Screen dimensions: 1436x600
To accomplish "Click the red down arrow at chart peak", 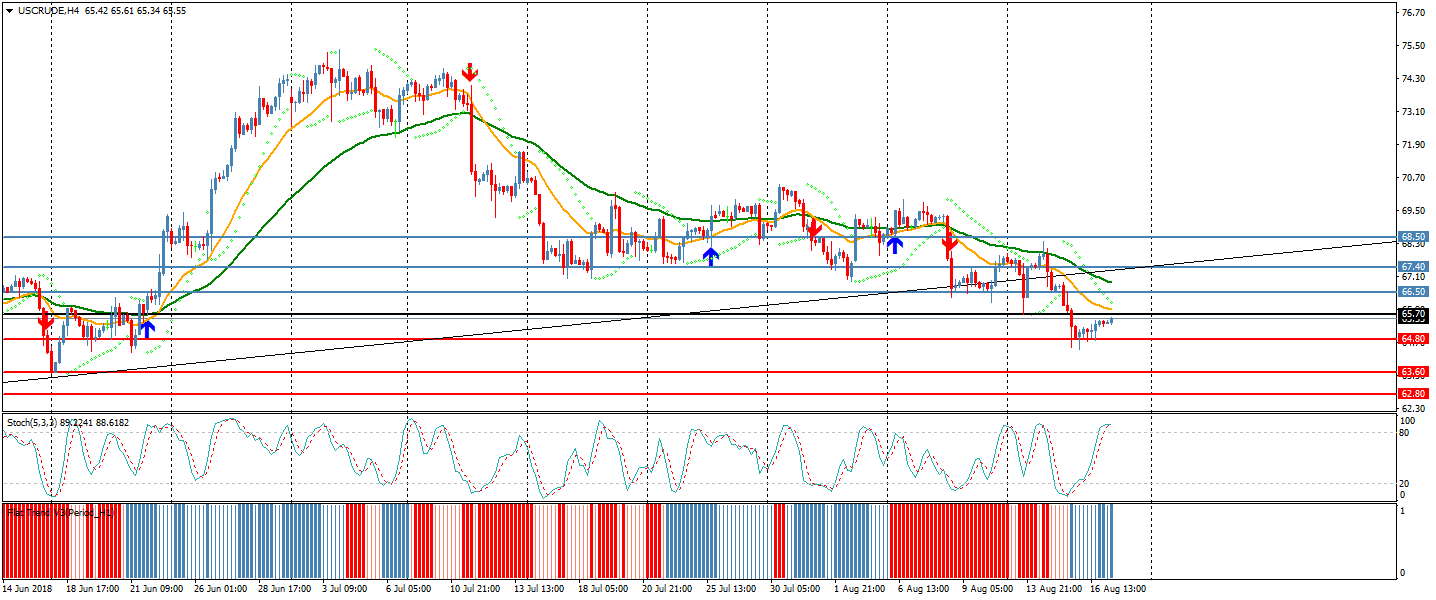I will (x=469, y=72).
